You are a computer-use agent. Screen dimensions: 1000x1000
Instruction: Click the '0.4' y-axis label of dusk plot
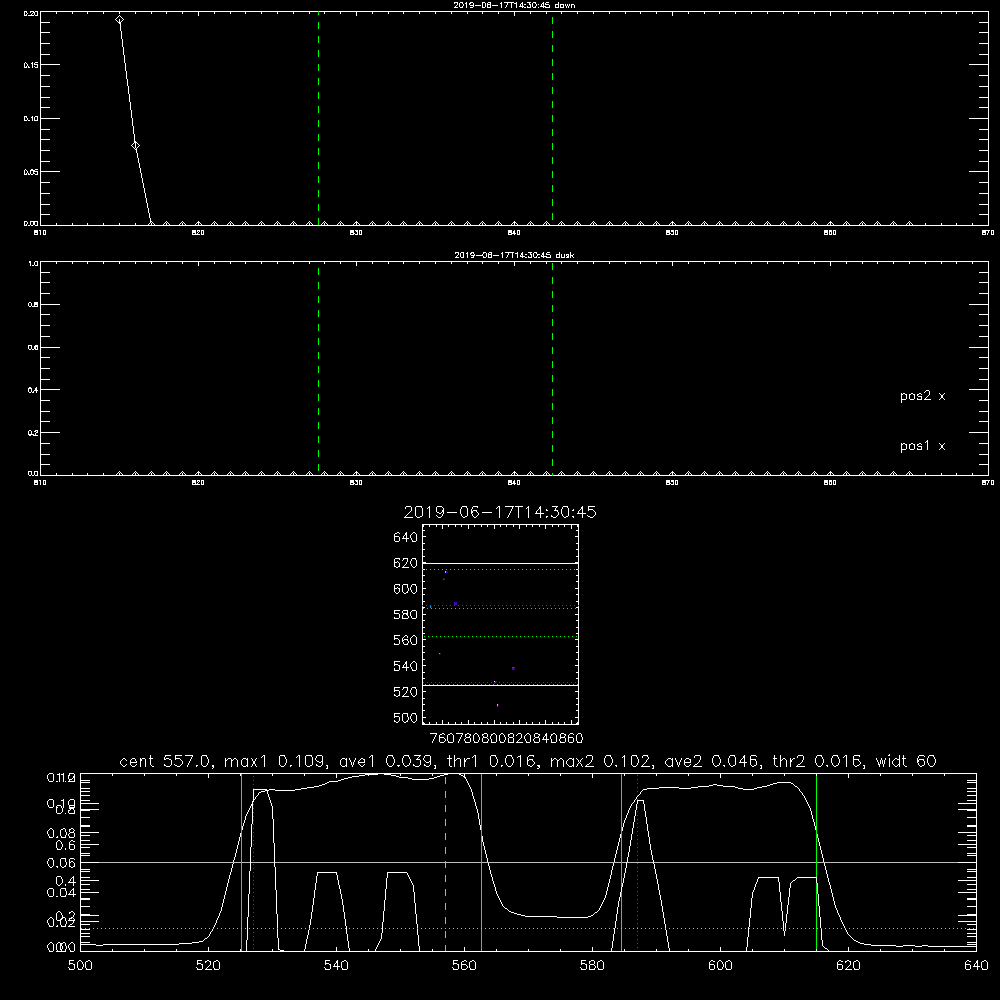coord(33,390)
